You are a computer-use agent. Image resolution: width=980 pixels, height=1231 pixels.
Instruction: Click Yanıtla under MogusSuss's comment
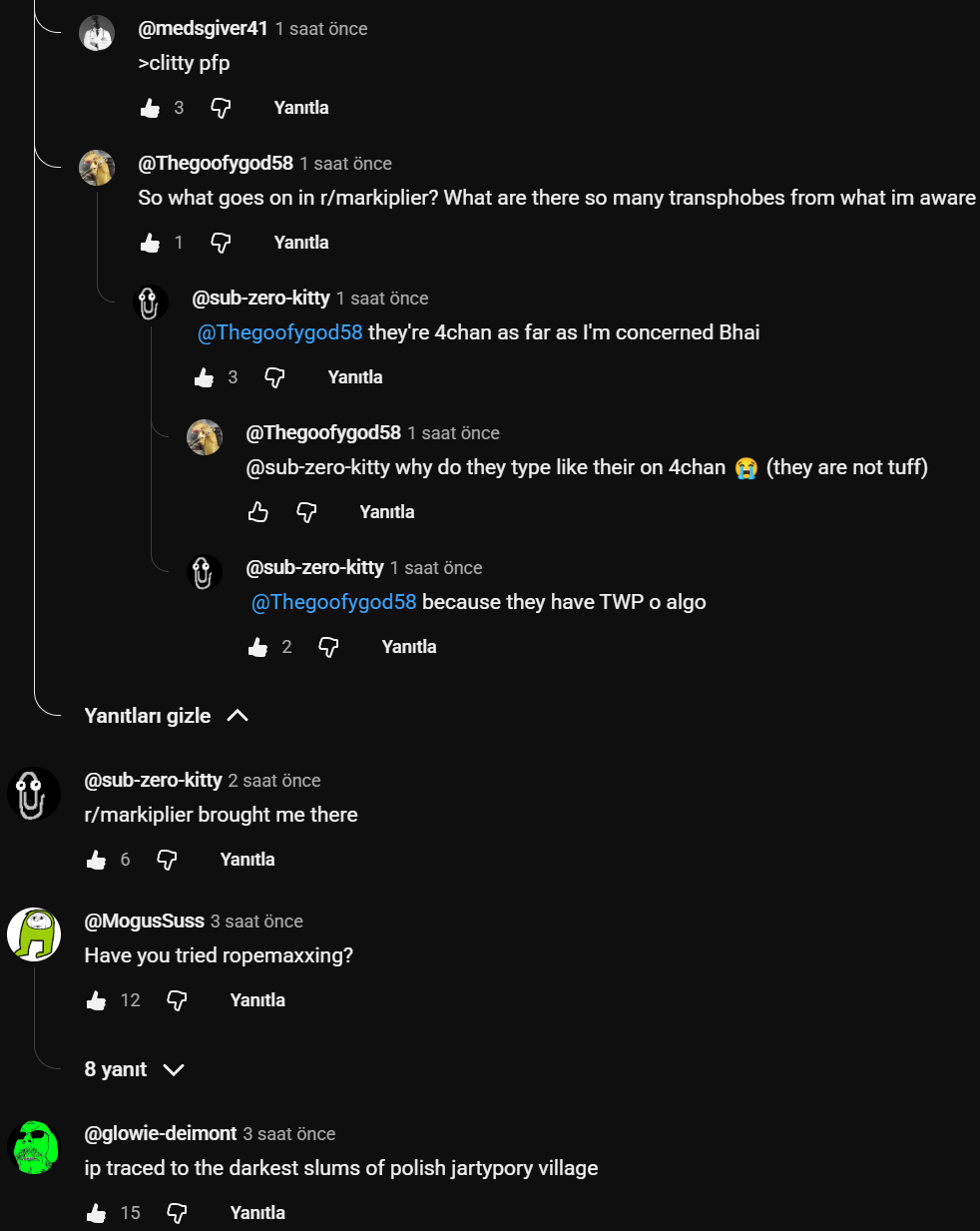point(257,1000)
